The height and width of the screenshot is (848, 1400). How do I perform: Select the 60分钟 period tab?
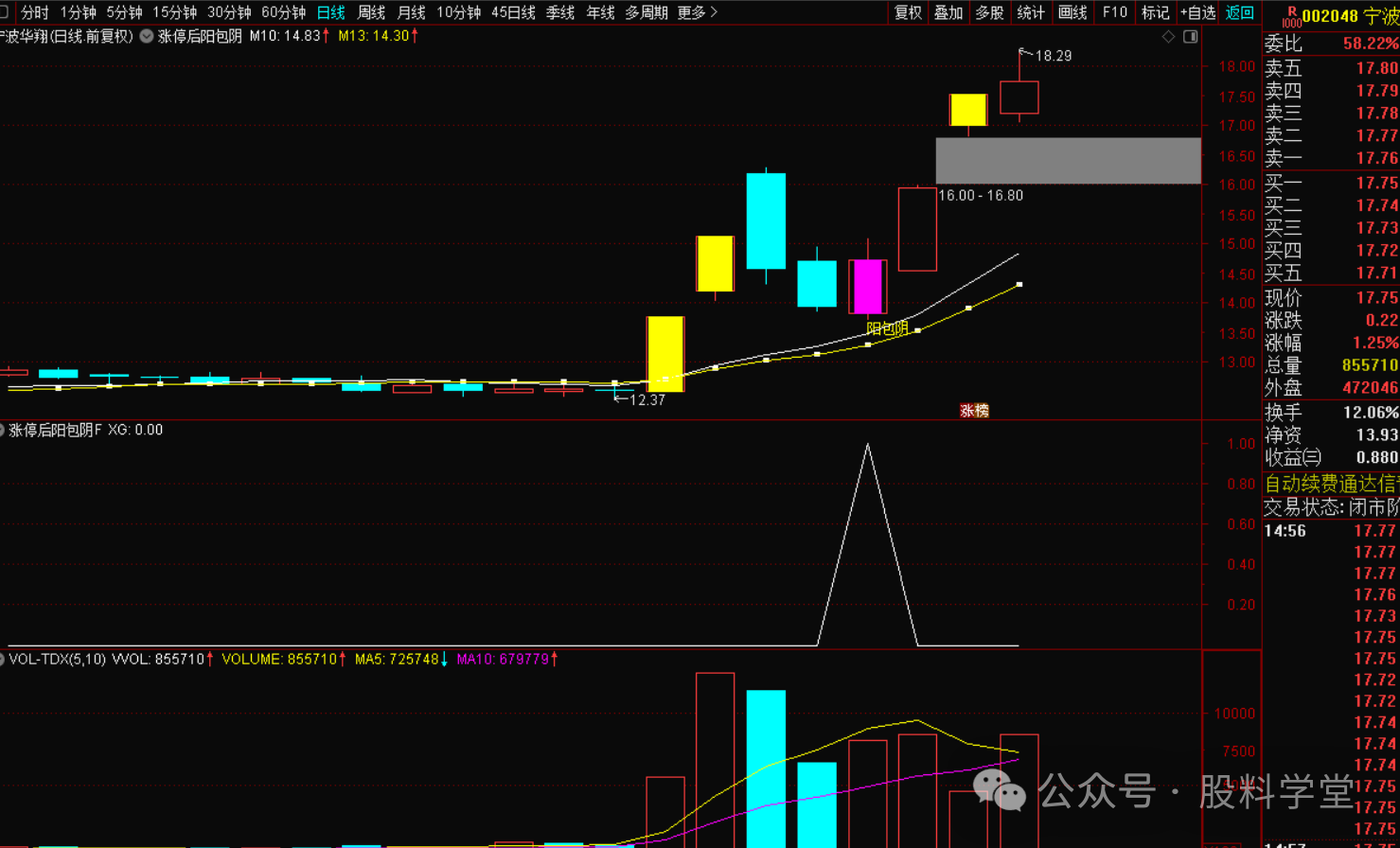pos(283,12)
